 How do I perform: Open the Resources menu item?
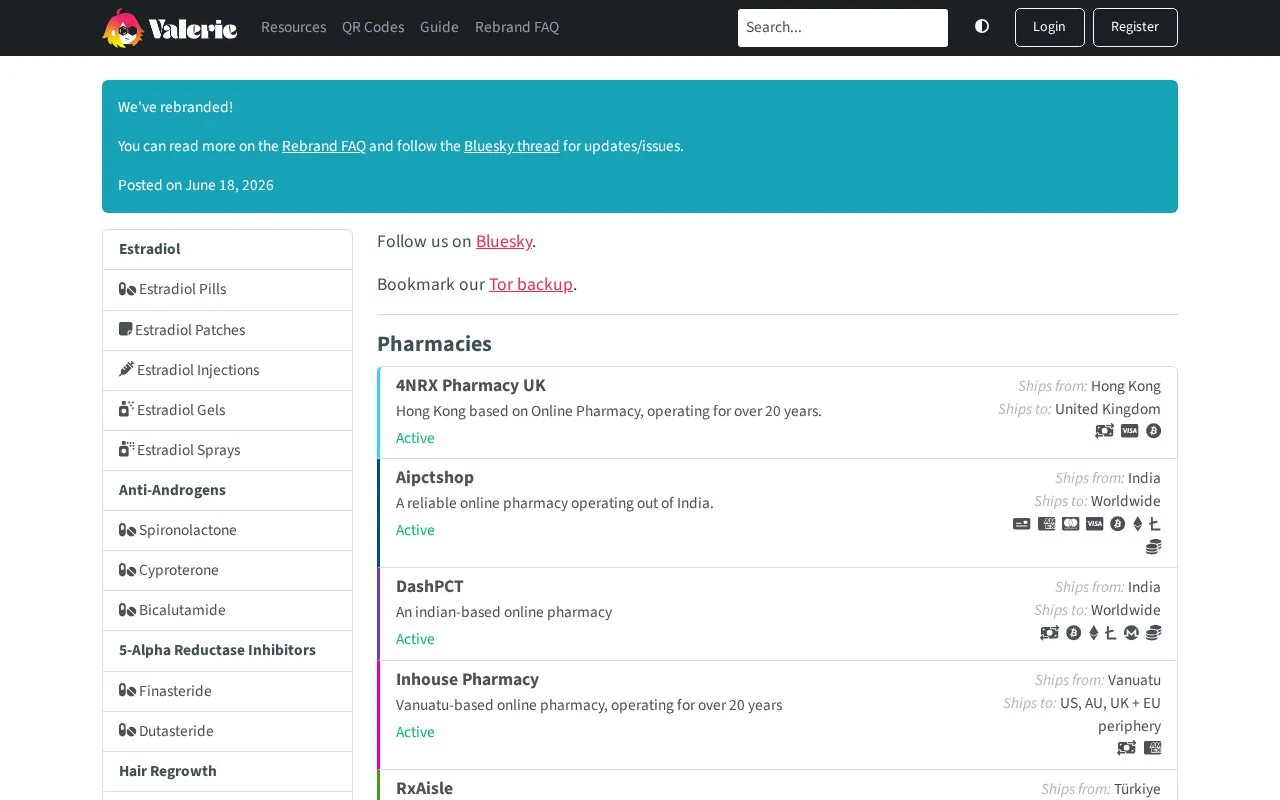(x=293, y=27)
